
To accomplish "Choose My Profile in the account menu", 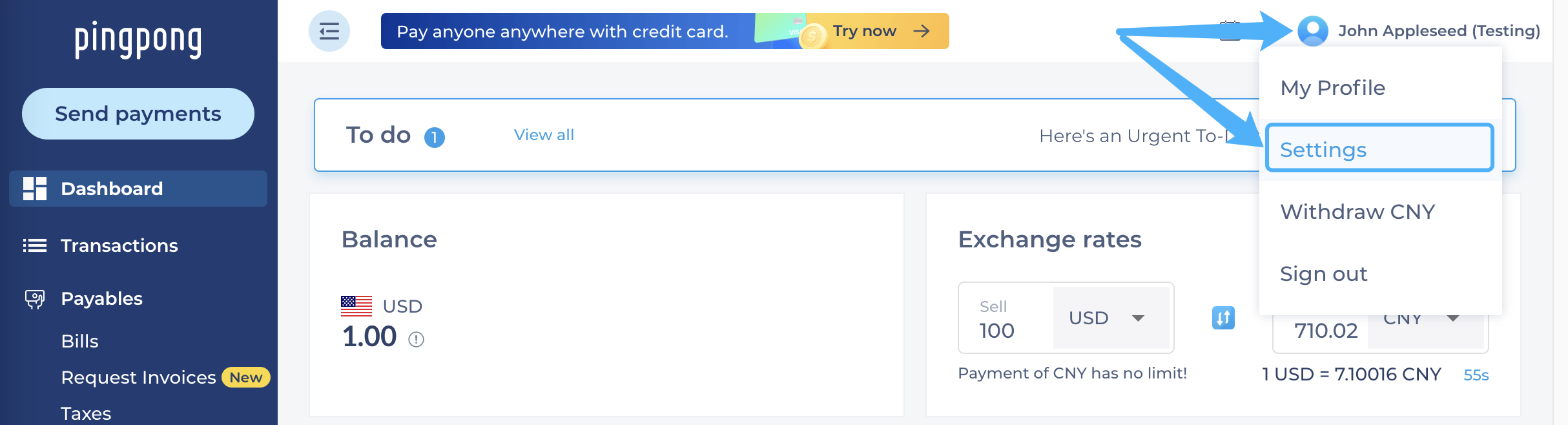I will 1332,88.
